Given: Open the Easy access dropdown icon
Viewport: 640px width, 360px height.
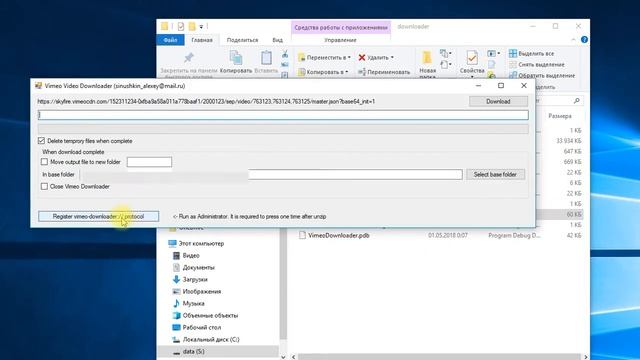Looking at the screenshot, I should [445, 64].
